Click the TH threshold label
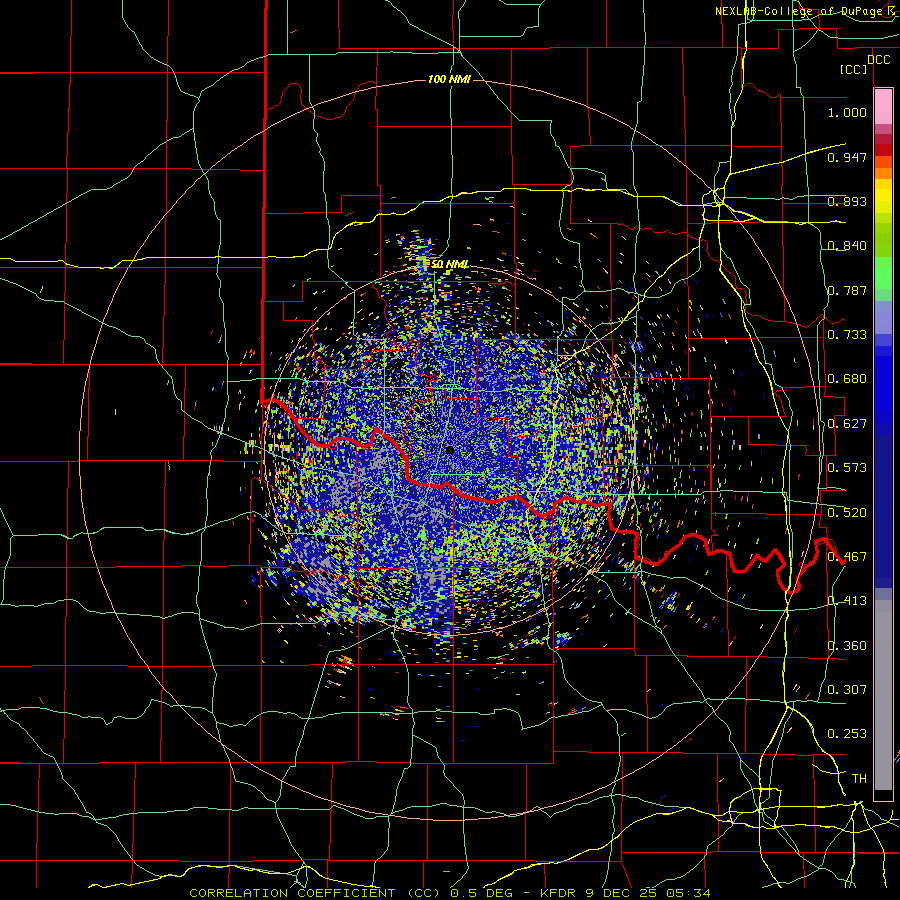Screen dimensions: 900x900 [x=859, y=779]
